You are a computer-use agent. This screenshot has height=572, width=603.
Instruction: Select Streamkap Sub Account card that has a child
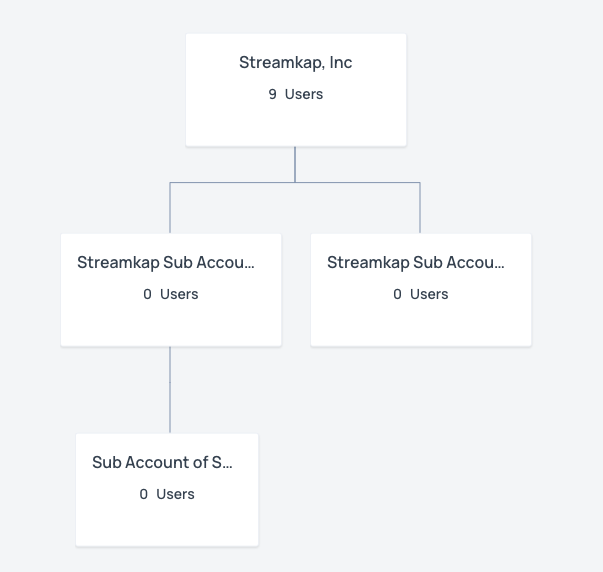point(171,290)
